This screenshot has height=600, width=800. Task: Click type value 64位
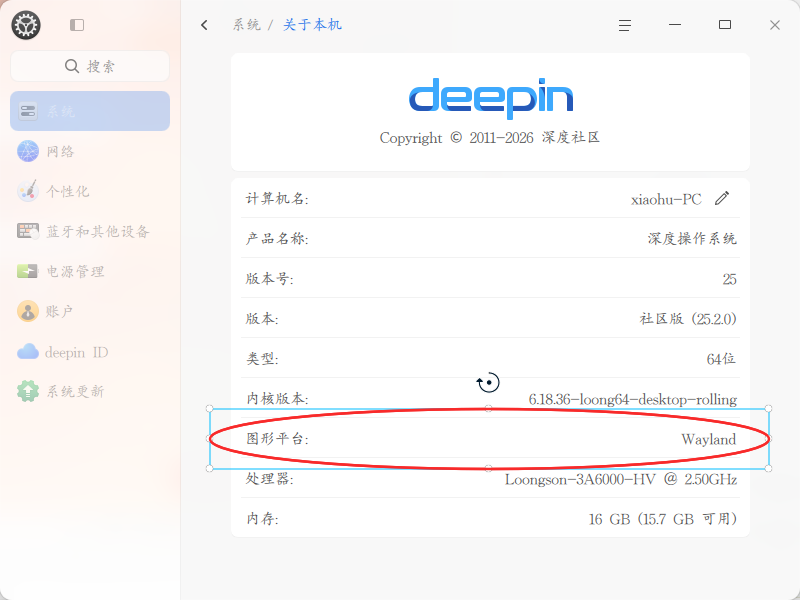(721, 359)
